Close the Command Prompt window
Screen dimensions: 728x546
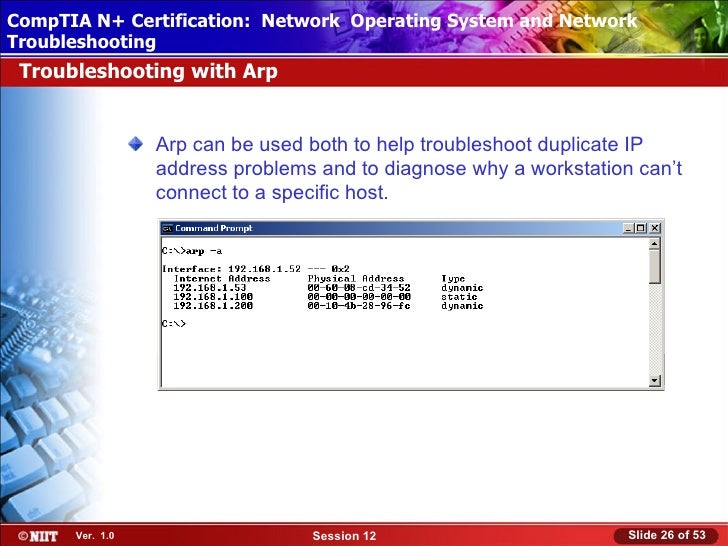click(x=655, y=228)
